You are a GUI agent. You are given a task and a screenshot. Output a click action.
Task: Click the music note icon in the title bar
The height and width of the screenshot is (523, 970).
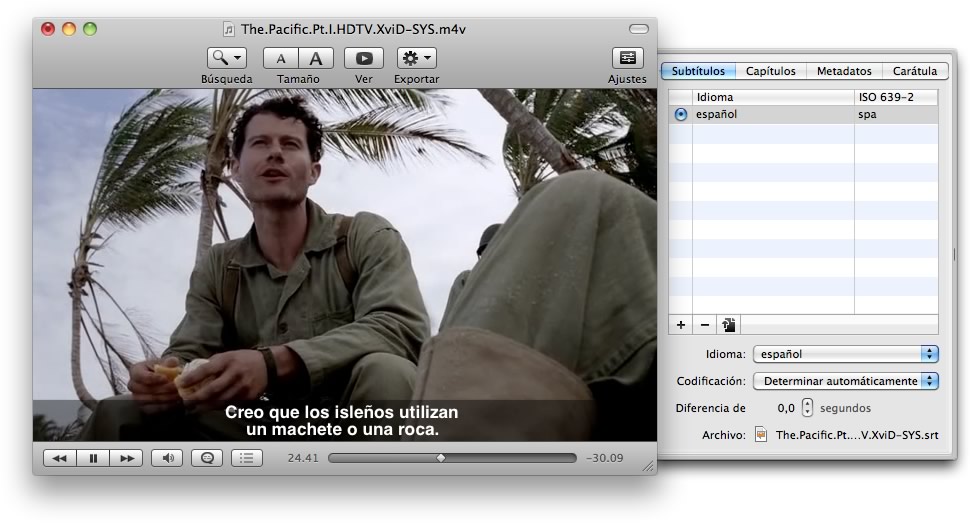[229, 29]
